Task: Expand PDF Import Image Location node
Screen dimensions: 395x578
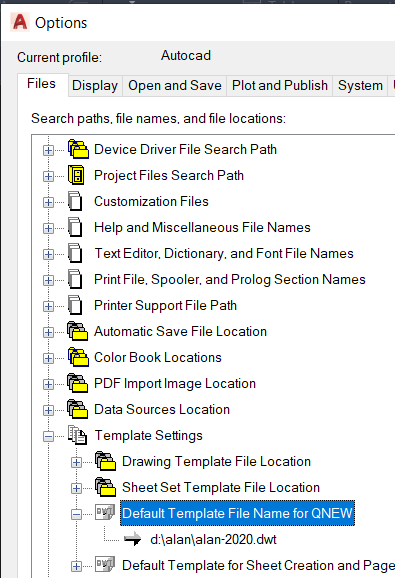Action: pos(48,384)
